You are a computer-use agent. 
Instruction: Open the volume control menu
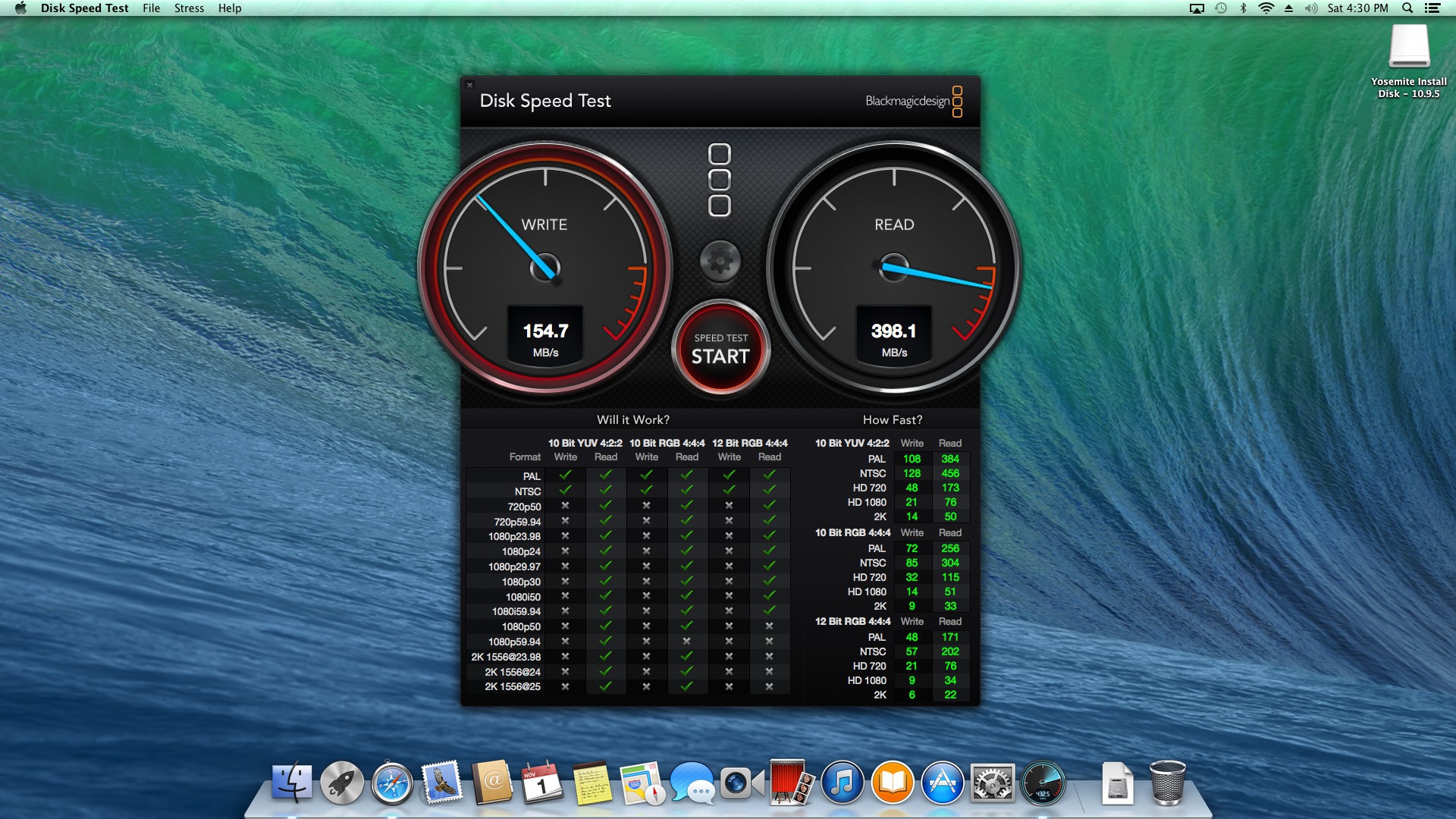(1311, 8)
